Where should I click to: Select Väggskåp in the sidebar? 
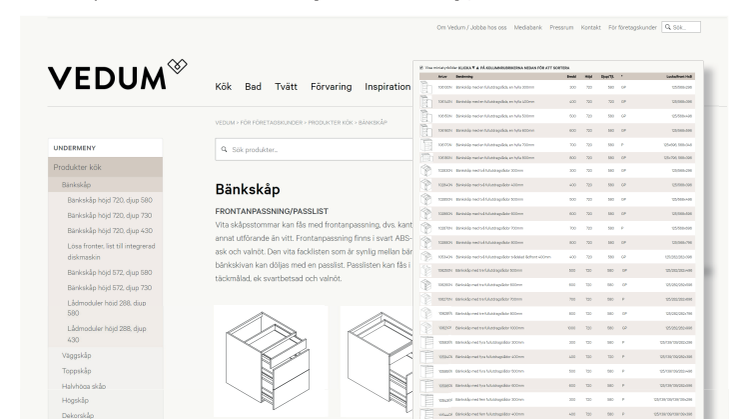click(76, 355)
